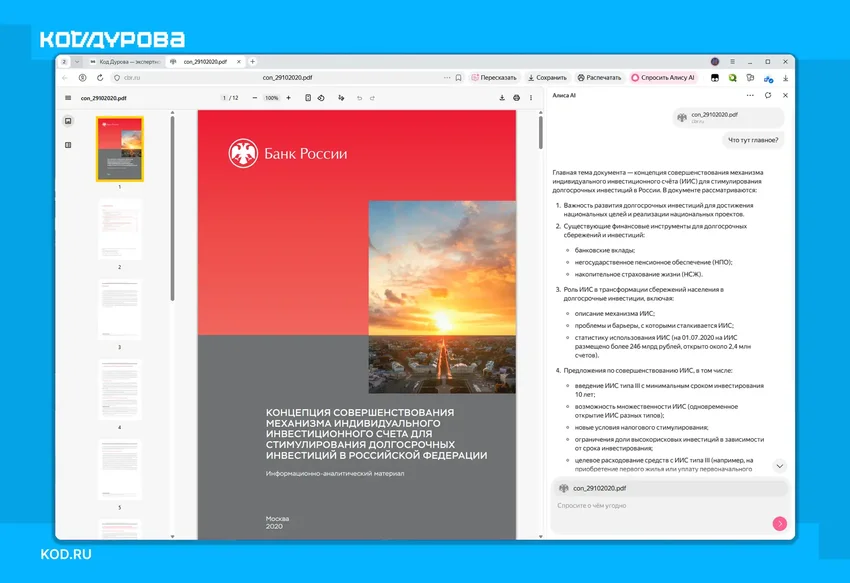
Task: Show page thumbnails view in sidebar
Action: pos(68,121)
